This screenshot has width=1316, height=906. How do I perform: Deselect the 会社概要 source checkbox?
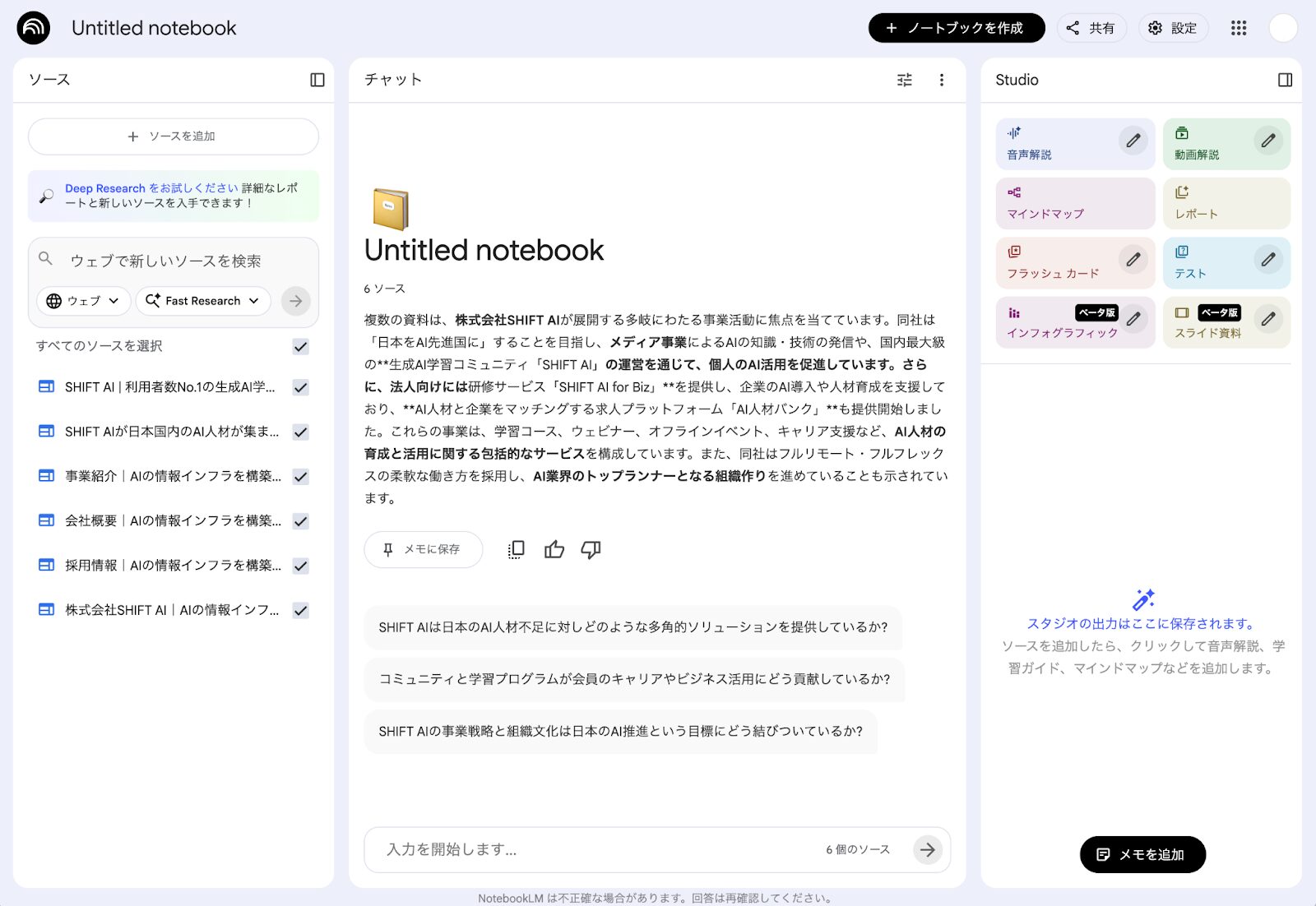coord(301,520)
